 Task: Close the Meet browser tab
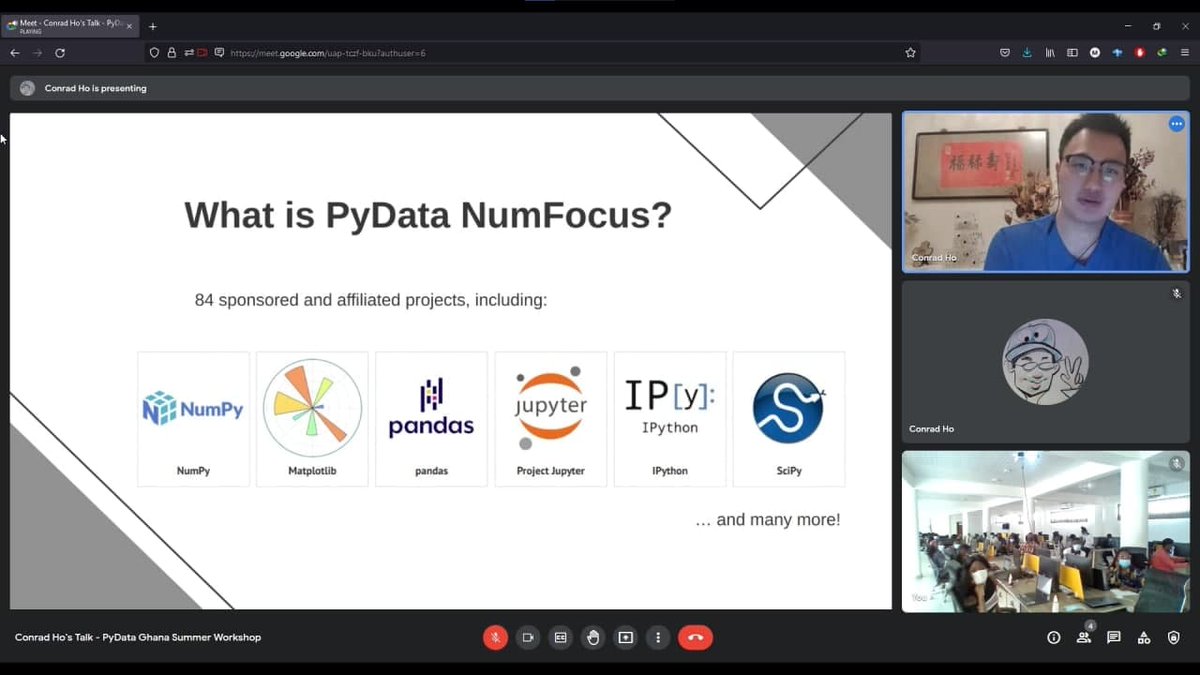pos(129,26)
